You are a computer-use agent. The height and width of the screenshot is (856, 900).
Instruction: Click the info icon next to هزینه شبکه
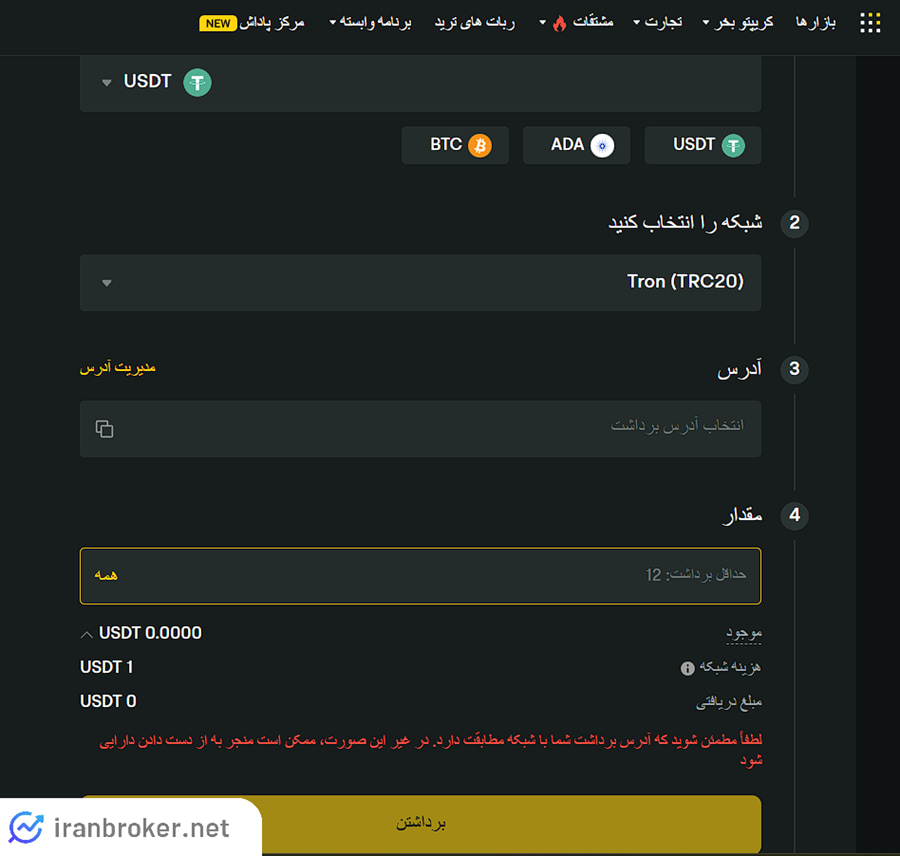click(687, 668)
